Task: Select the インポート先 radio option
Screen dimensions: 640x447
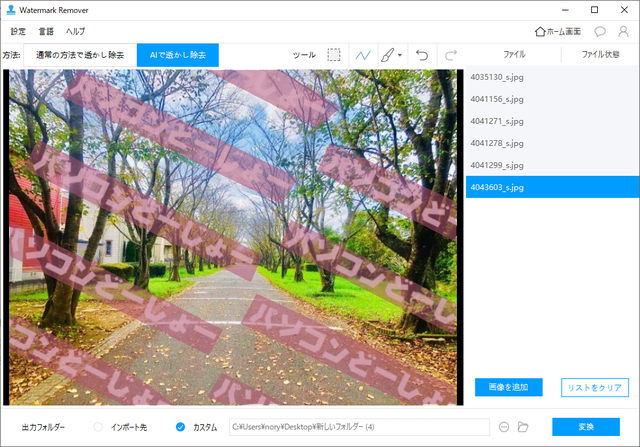Action: click(98, 427)
